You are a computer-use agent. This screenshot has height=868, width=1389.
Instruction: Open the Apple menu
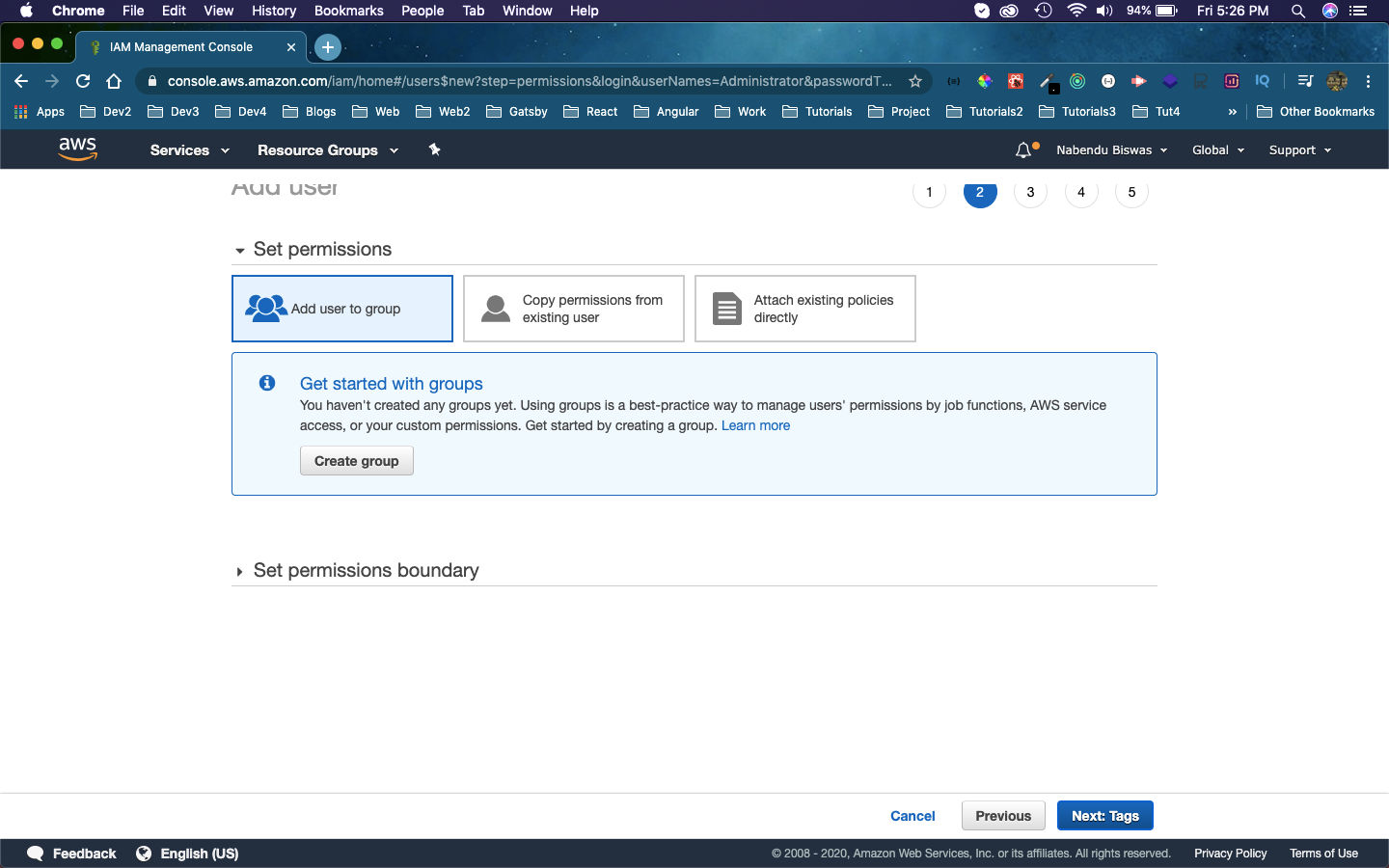point(26,11)
